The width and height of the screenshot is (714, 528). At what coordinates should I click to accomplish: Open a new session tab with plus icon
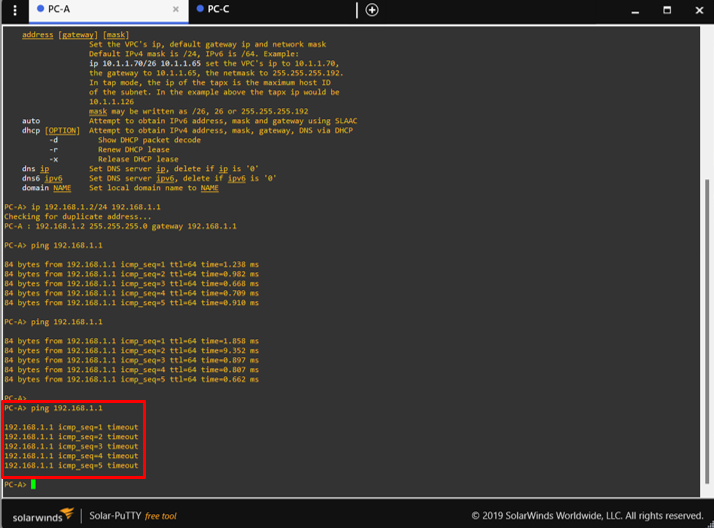(x=372, y=10)
